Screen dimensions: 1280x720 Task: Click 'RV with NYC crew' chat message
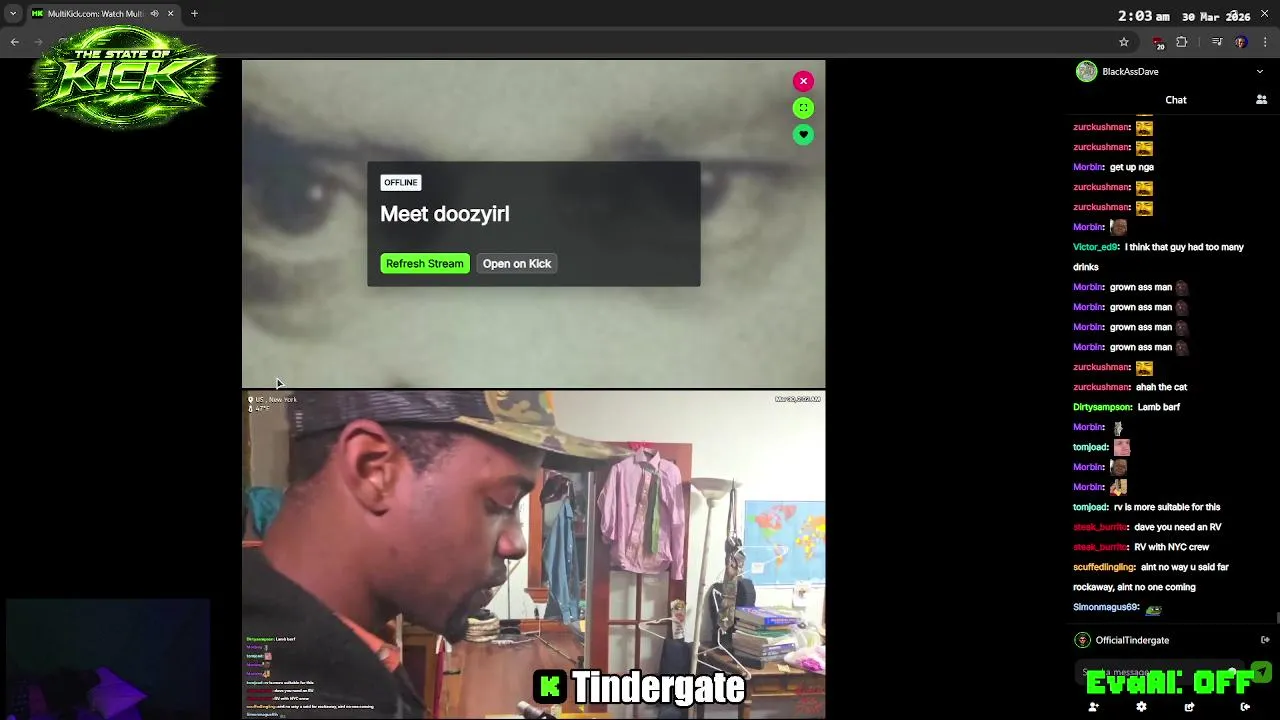(1172, 547)
